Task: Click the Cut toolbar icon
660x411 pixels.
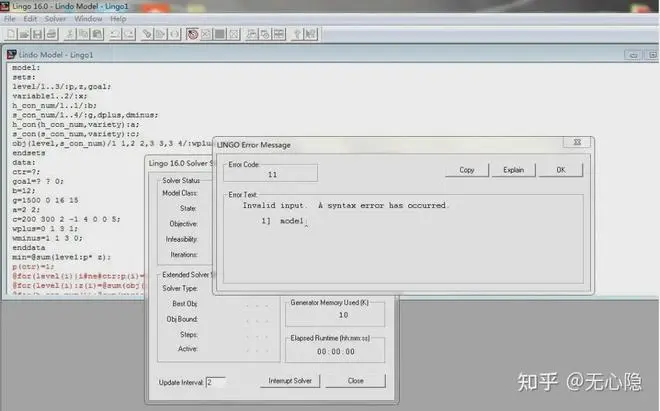Action: 72,33
